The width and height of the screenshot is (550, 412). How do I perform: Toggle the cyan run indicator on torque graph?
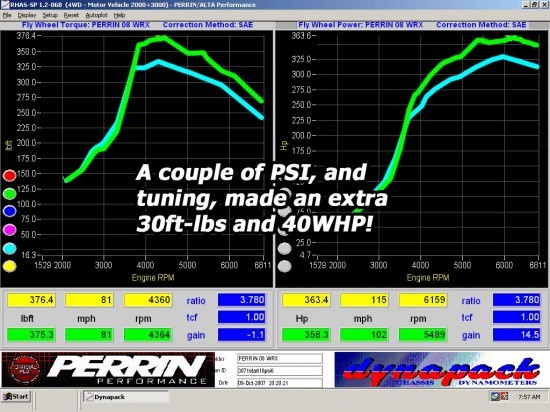click(9, 249)
